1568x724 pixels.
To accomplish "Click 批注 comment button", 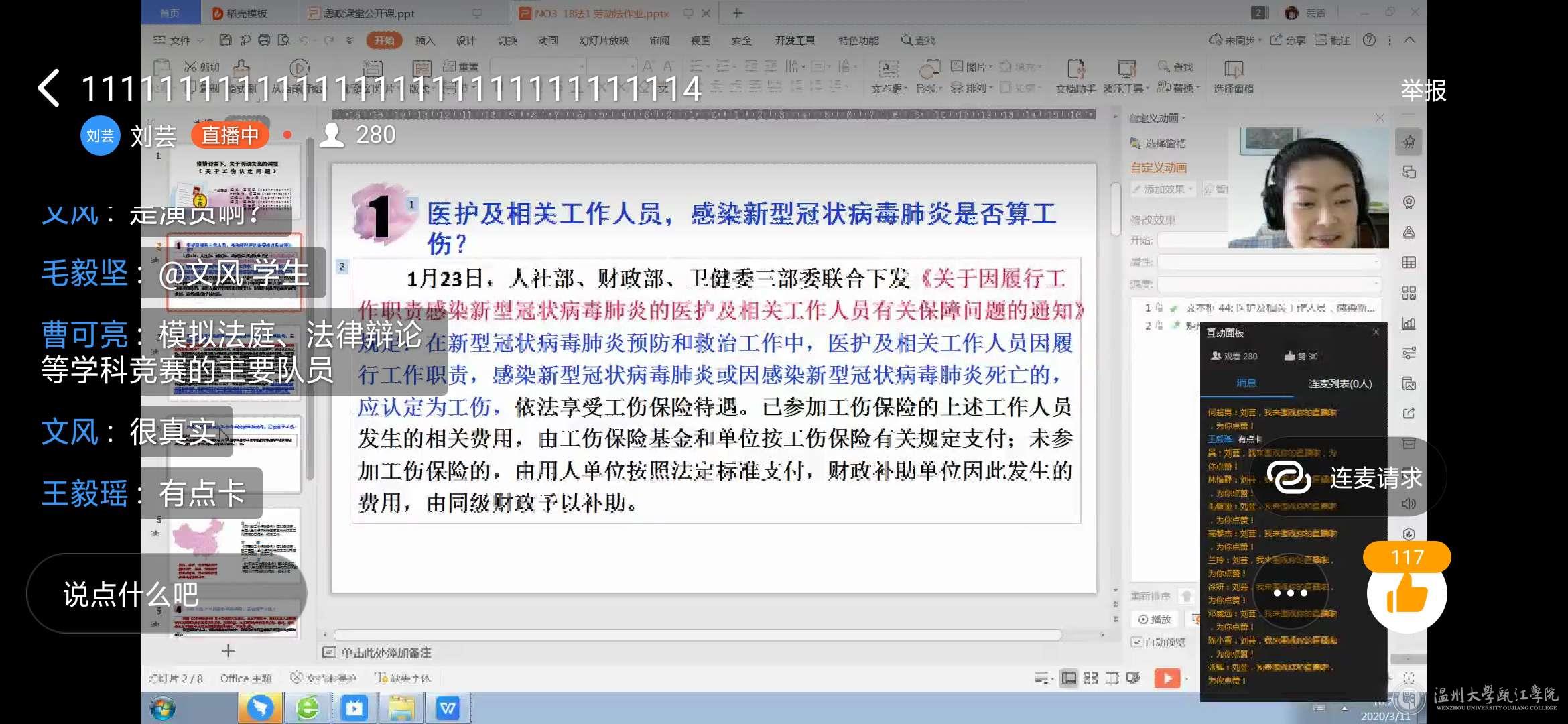I will pyautogui.click(x=1332, y=40).
